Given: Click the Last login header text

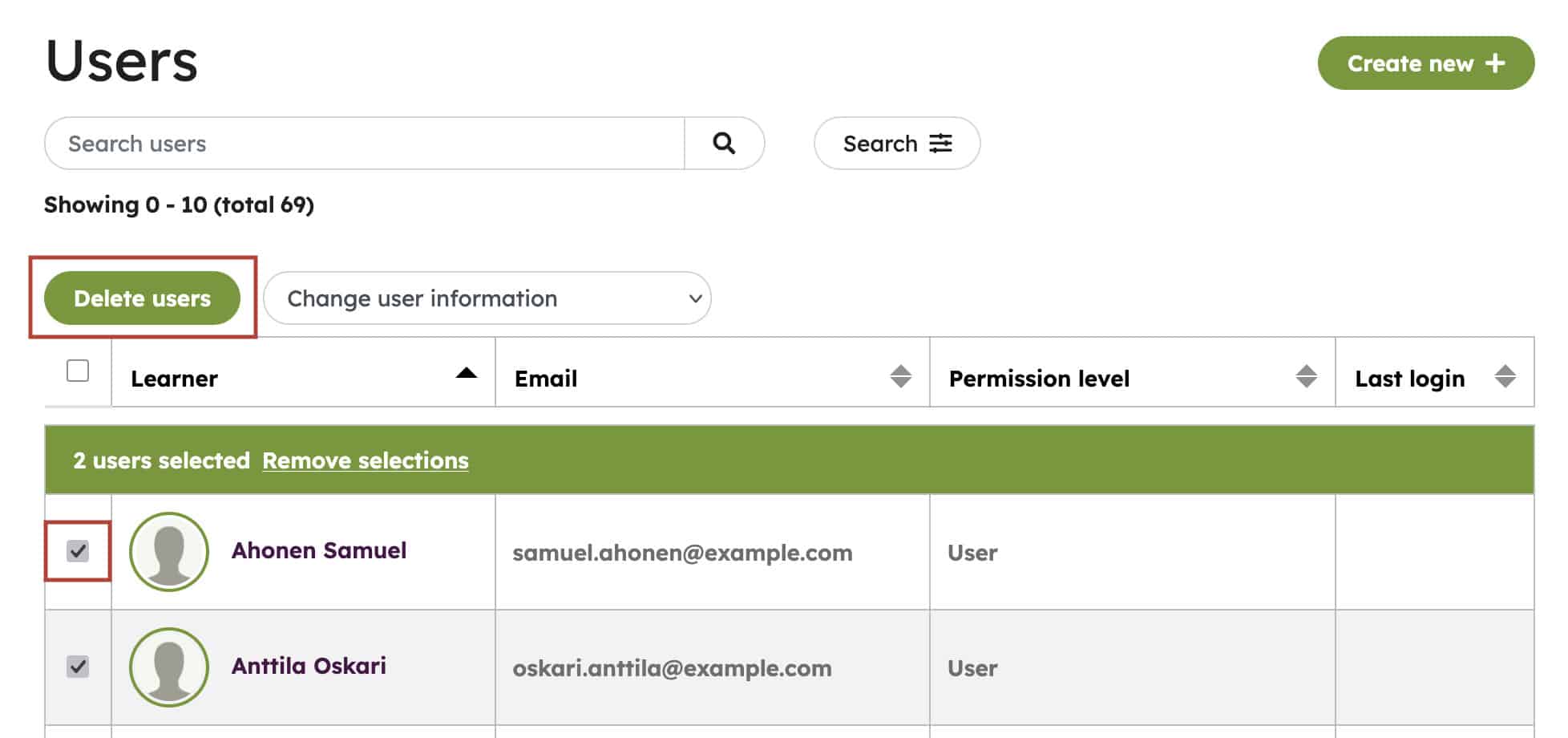Looking at the screenshot, I should click(1410, 379).
